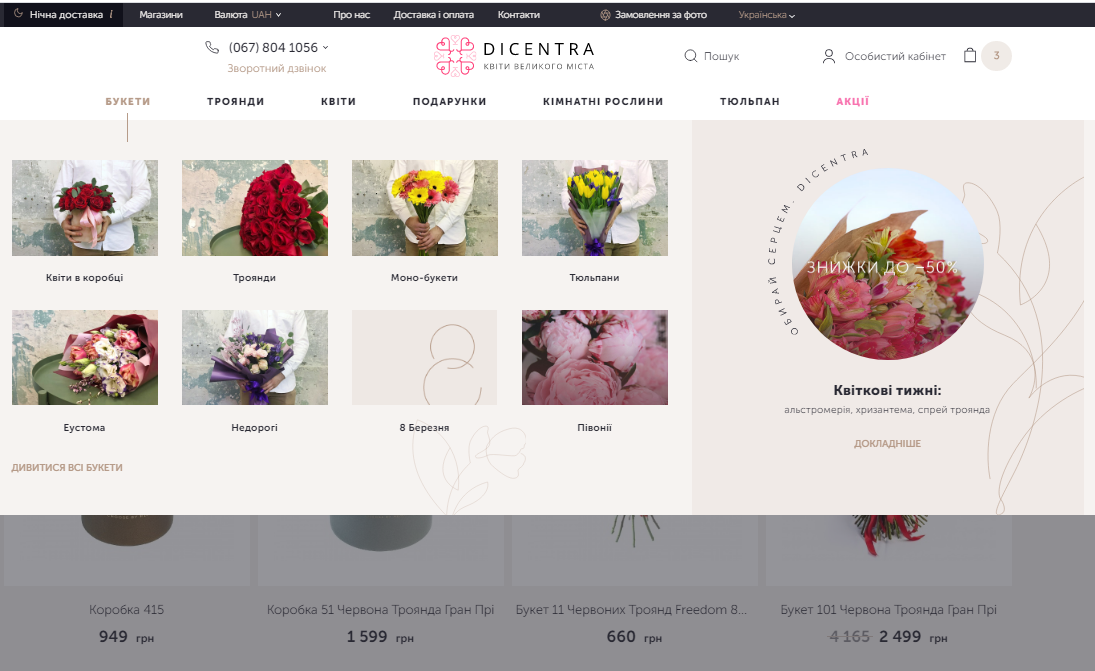Click the night delivery moon icon
The width and height of the screenshot is (1095, 671).
click(18, 13)
